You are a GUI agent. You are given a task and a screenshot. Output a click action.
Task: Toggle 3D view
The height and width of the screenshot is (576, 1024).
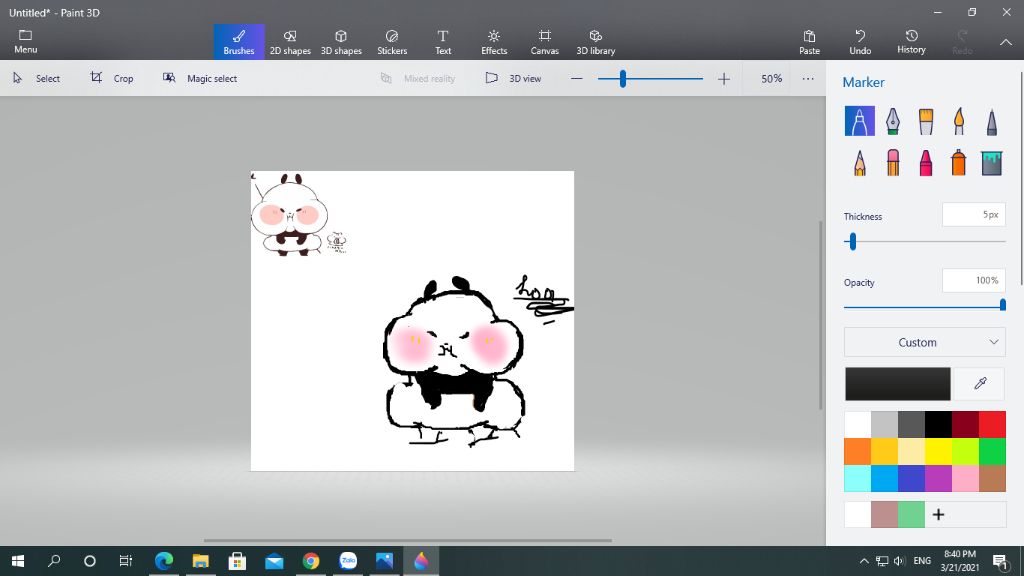[513, 78]
